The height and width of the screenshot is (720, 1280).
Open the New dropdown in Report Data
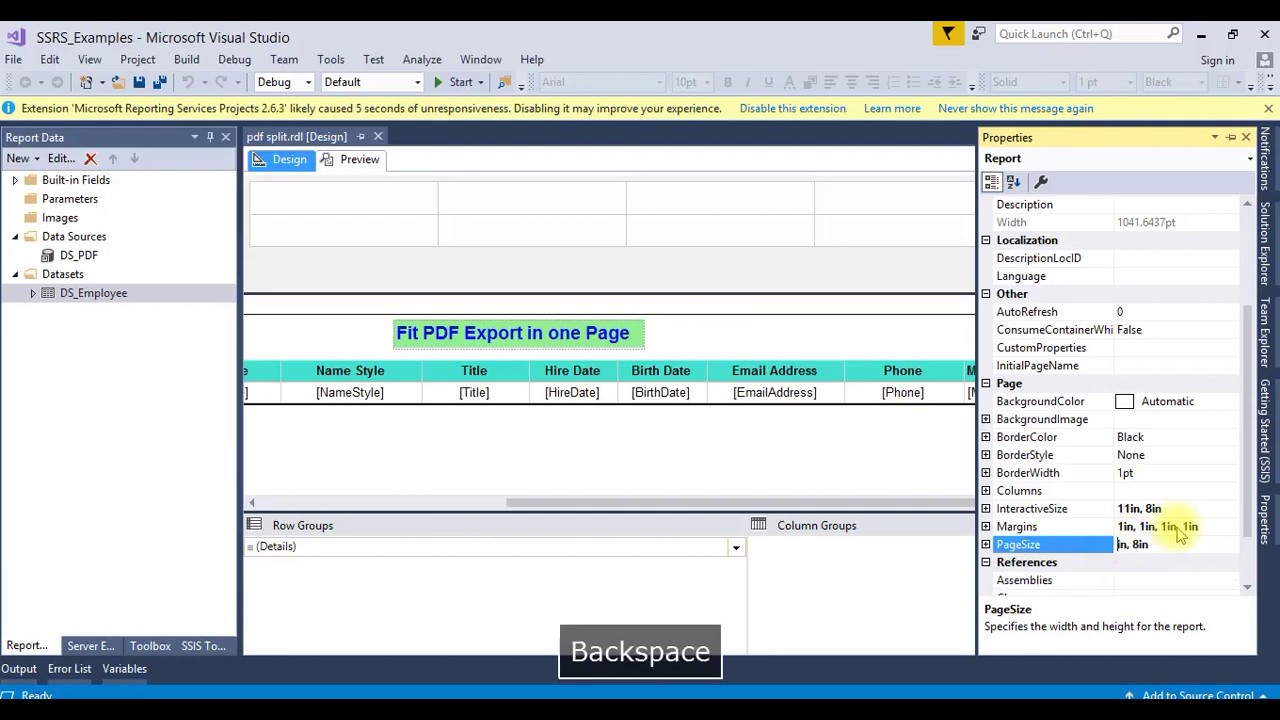coord(23,158)
